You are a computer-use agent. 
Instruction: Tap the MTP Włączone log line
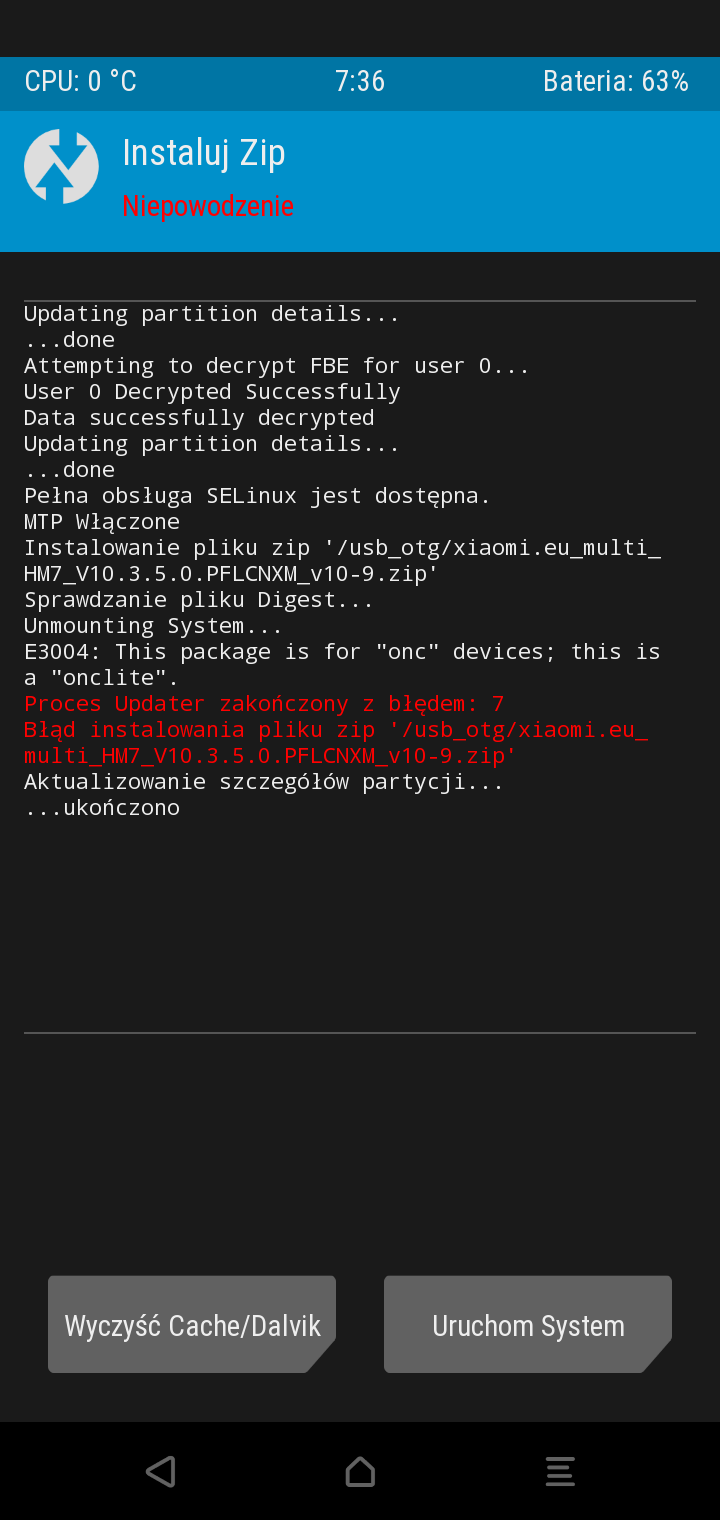point(102,522)
